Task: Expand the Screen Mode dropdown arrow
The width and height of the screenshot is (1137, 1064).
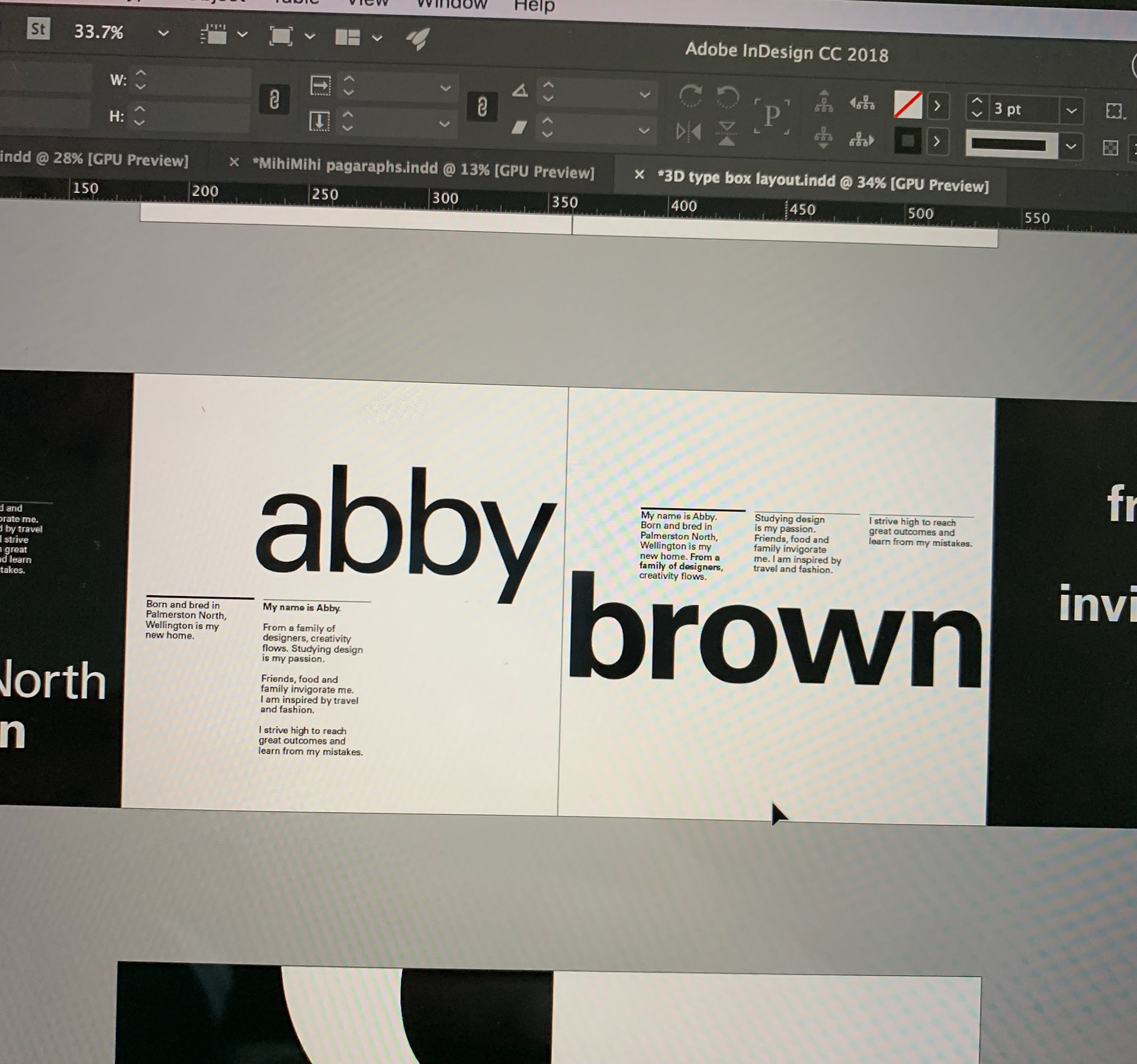Action: [310, 37]
